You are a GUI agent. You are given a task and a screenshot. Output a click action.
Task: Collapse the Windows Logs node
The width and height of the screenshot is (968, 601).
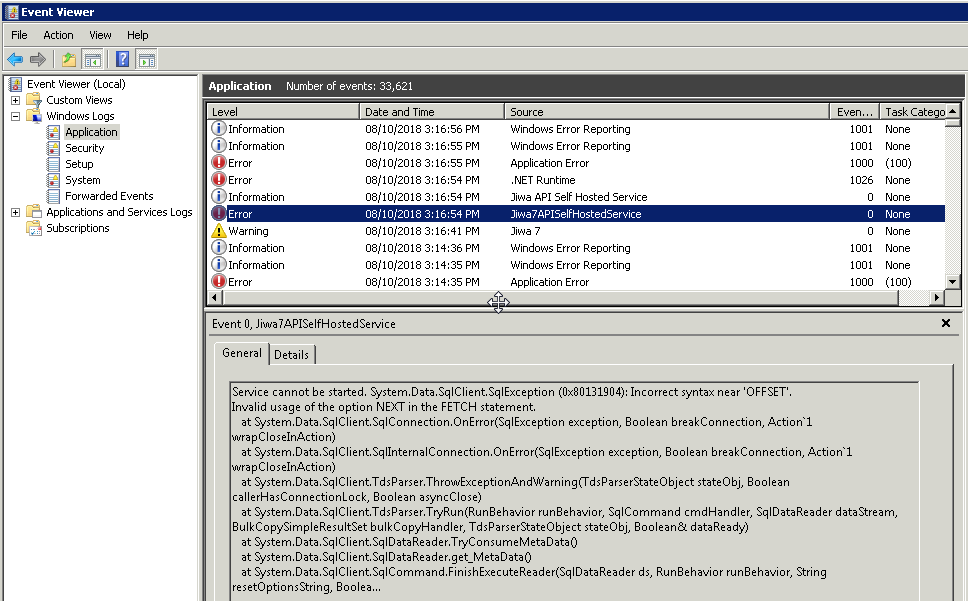click(x=16, y=116)
